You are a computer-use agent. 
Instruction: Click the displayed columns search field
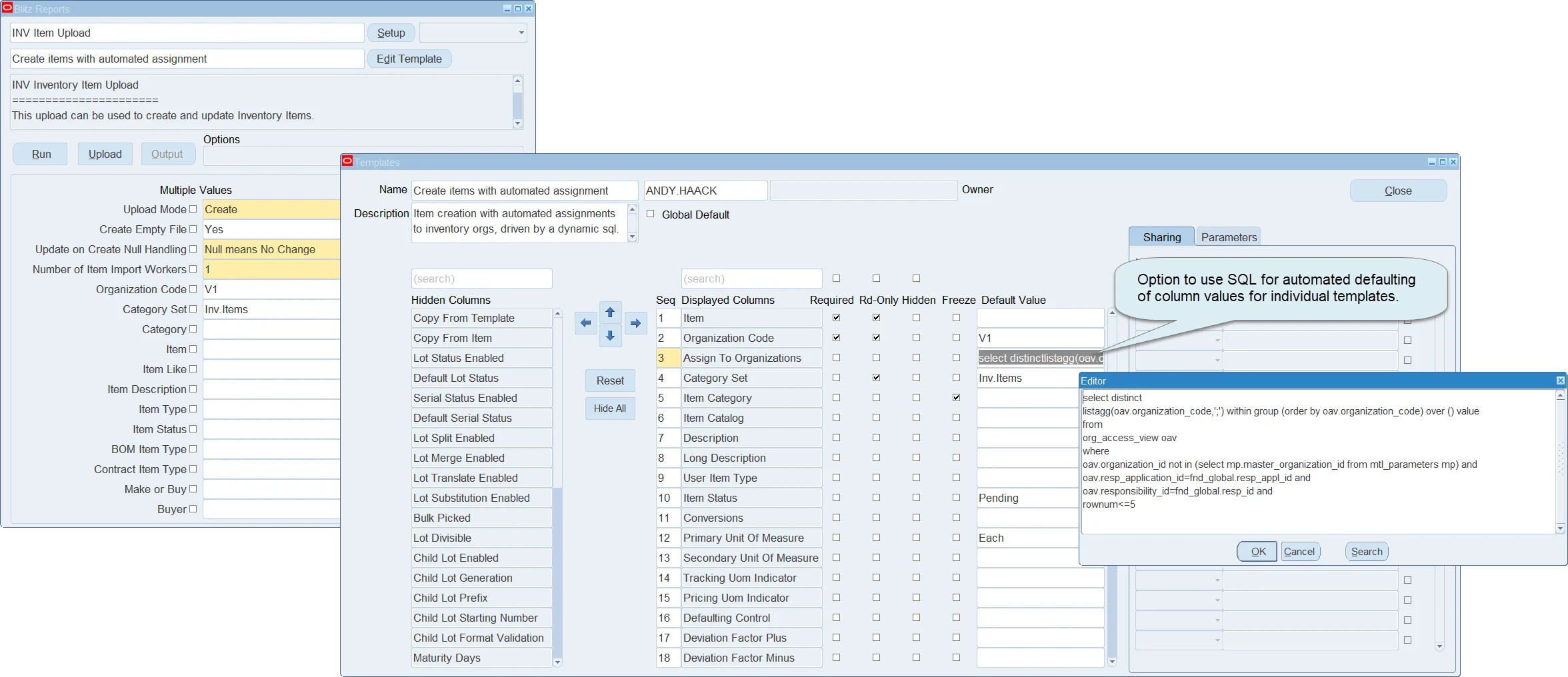coord(751,279)
